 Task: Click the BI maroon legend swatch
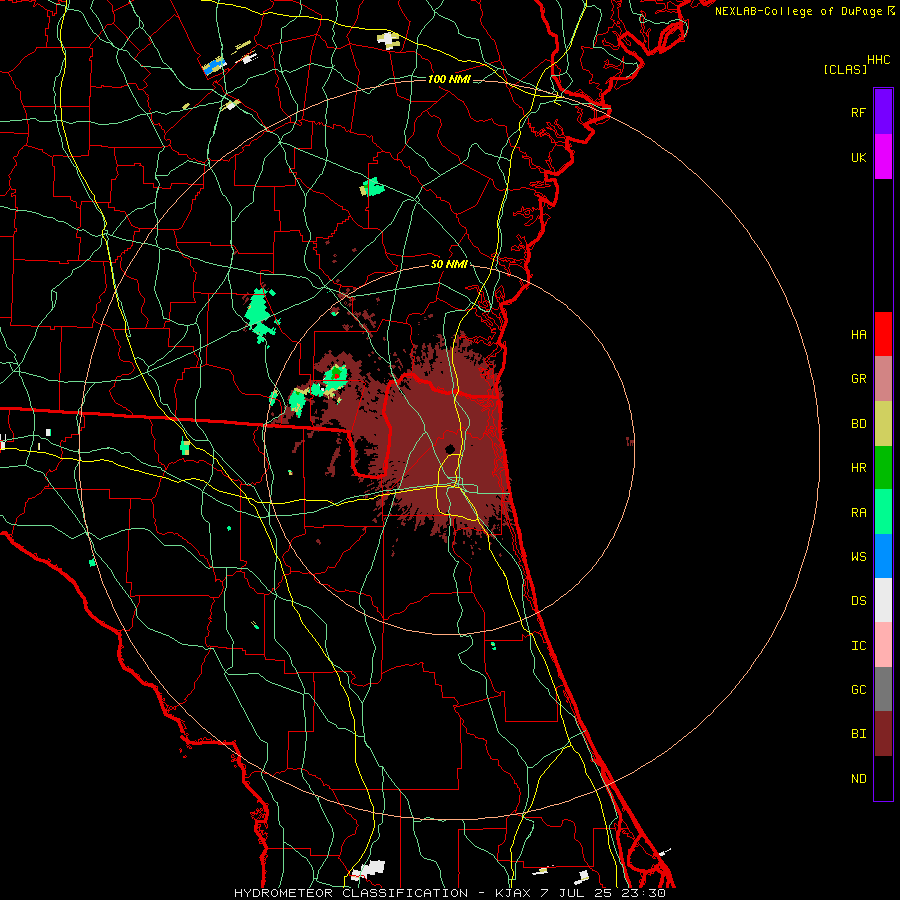click(x=883, y=734)
